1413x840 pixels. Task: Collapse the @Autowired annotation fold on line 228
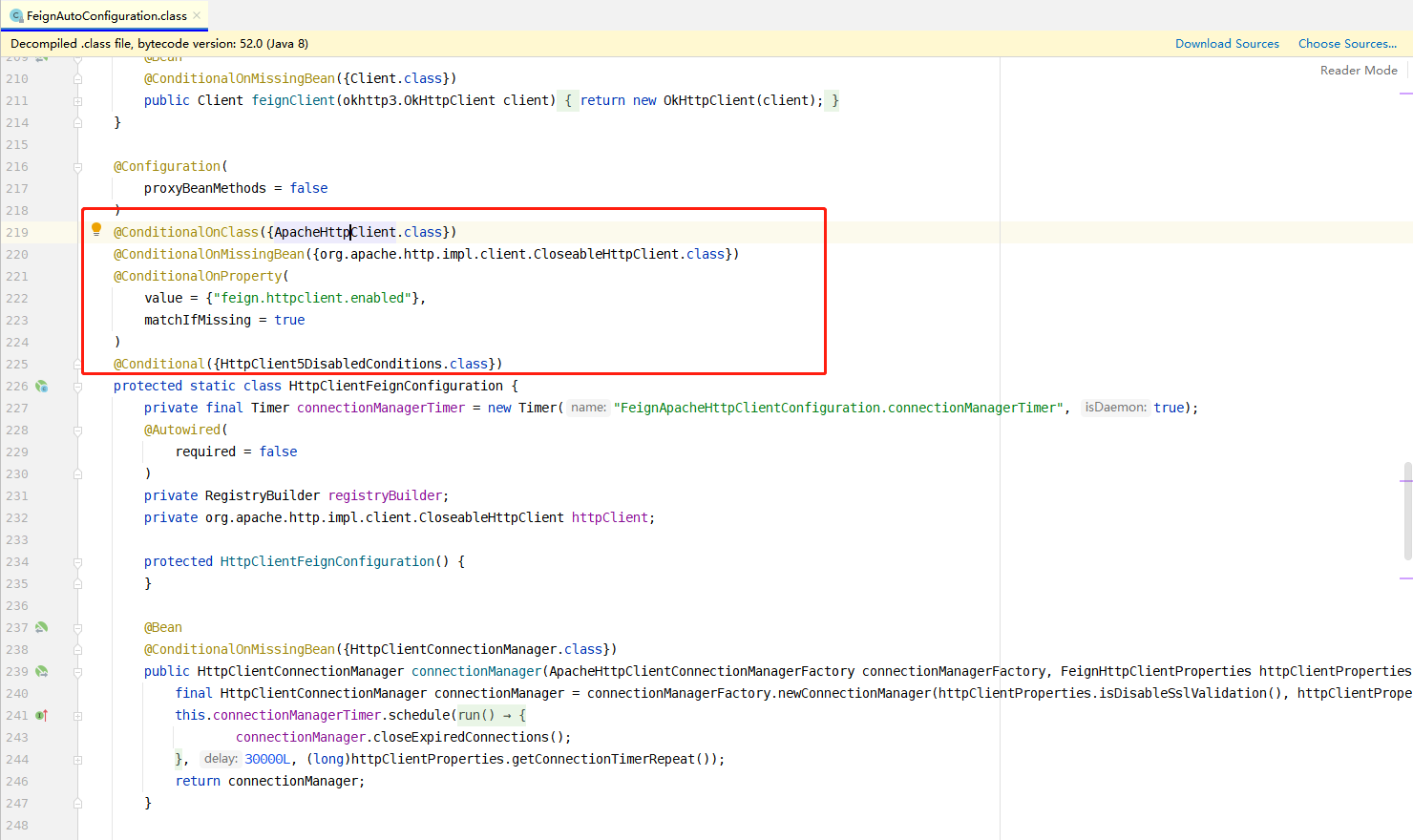78,430
